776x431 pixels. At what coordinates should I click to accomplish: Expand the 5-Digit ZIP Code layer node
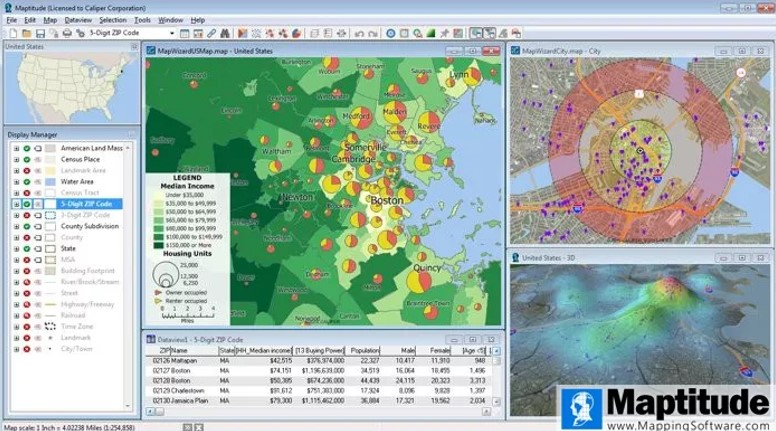[16, 204]
